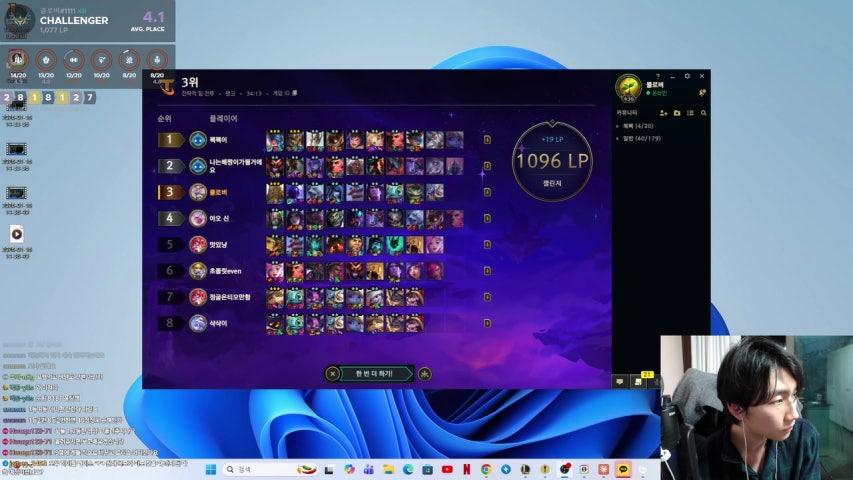This screenshot has width=853, height=480.
Task: Click the 1096 LP ranked emblem
Action: click(552, 161)
